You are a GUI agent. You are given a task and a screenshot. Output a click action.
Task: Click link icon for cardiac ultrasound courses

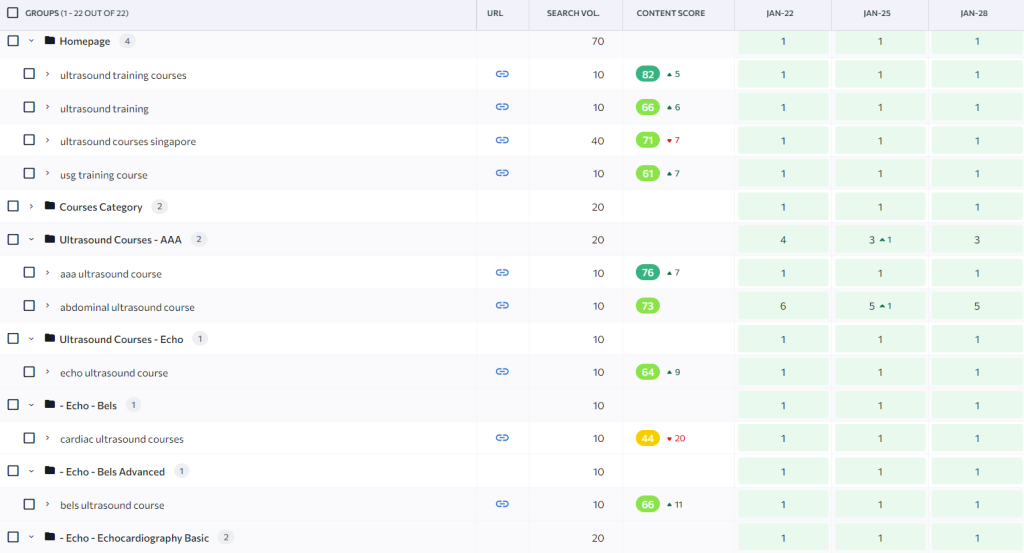[x=502, y=438]
